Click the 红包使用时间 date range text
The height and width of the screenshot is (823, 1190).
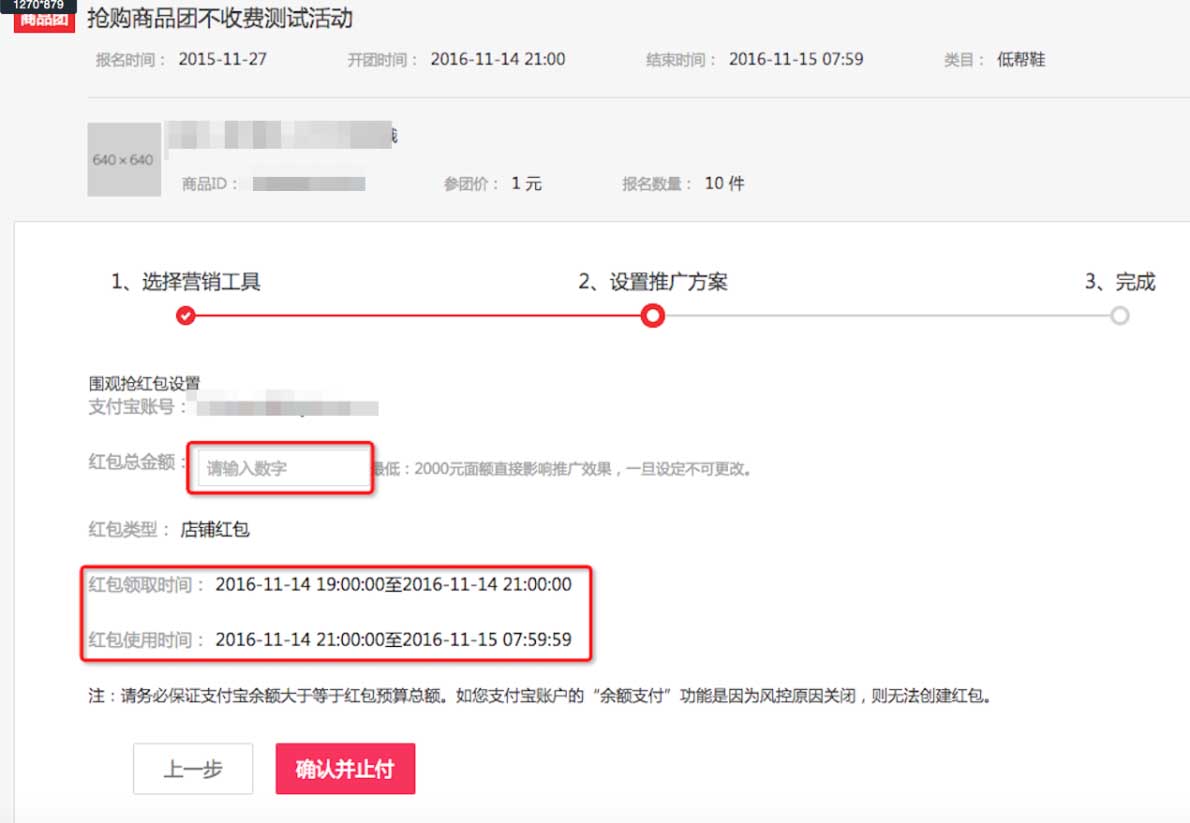pyautogui.click(x=393, y=639)
